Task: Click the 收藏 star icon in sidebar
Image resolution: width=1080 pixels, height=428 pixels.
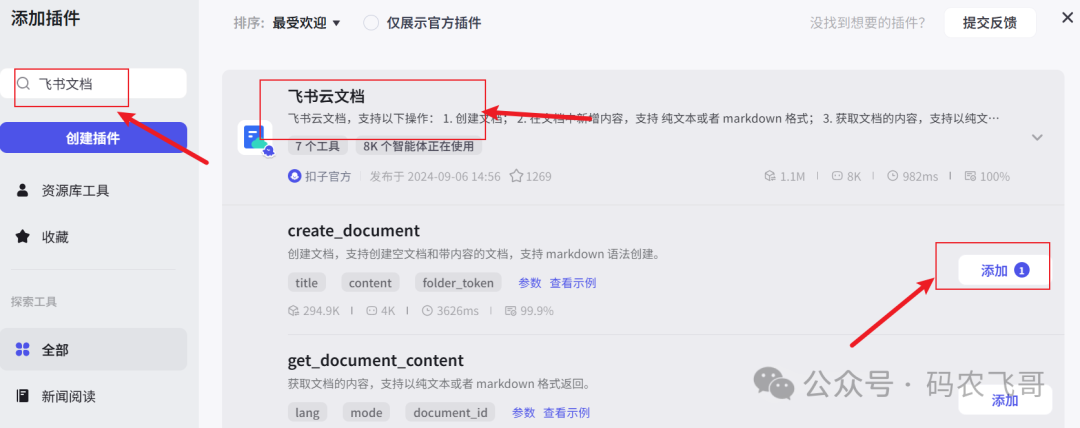Action: 23,237
